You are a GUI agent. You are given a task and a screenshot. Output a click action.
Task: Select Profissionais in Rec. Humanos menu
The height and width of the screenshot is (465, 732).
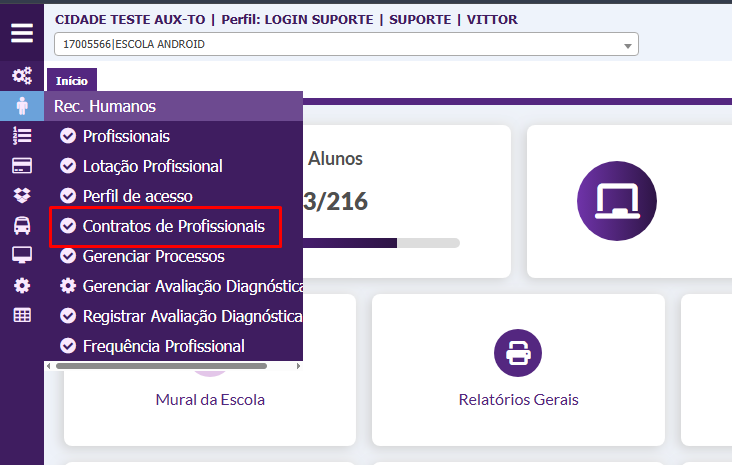click(126, 136)
